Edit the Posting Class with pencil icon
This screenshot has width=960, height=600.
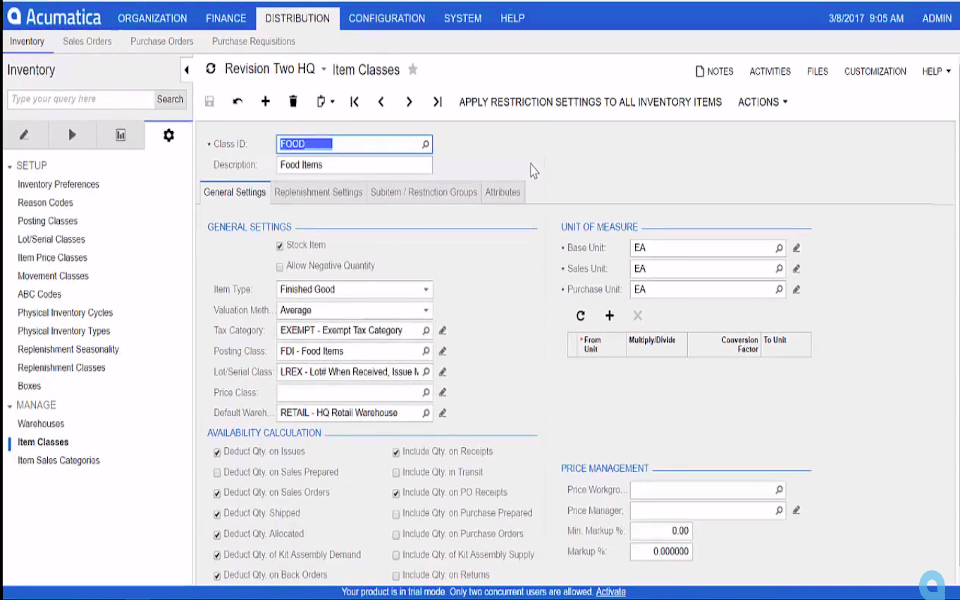click(442, 351)
